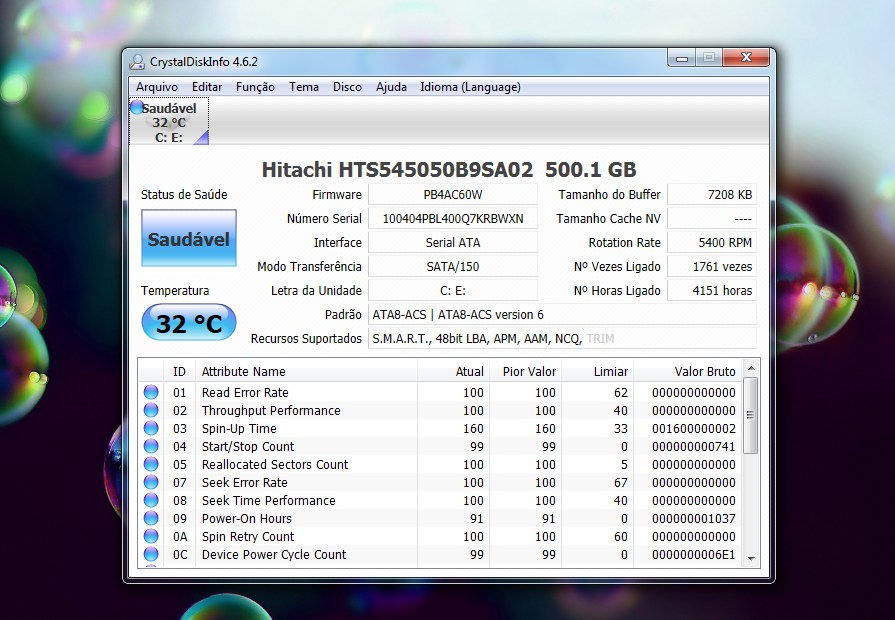The width and height of the screenshot is (895, 620).
Task: Select the Saudável 32 °C disk tab
Action: [169, 122]
